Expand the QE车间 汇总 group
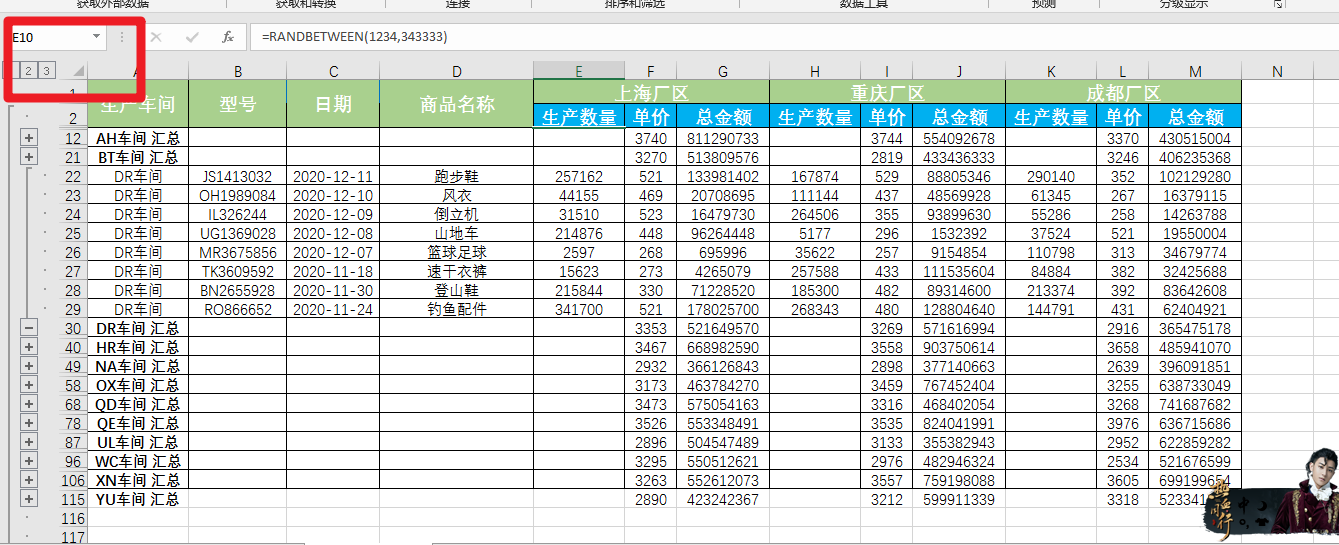The width and height of the screenshot is (1339, 545). (x=28, y=423)
